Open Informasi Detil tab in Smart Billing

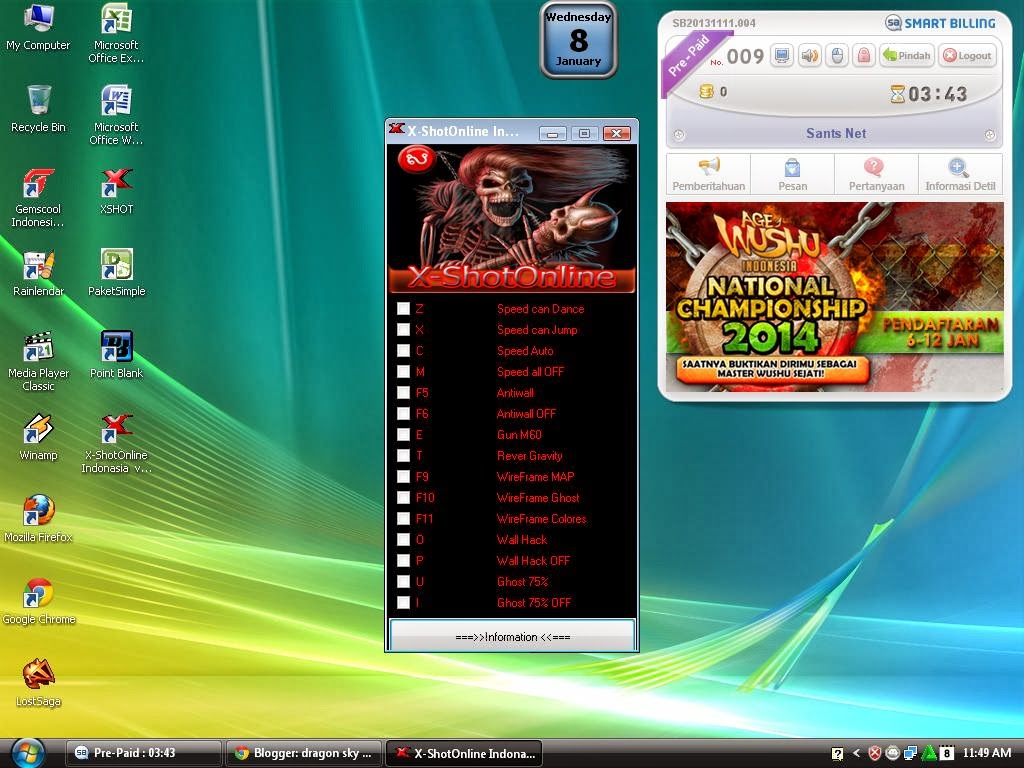point(960,174)
